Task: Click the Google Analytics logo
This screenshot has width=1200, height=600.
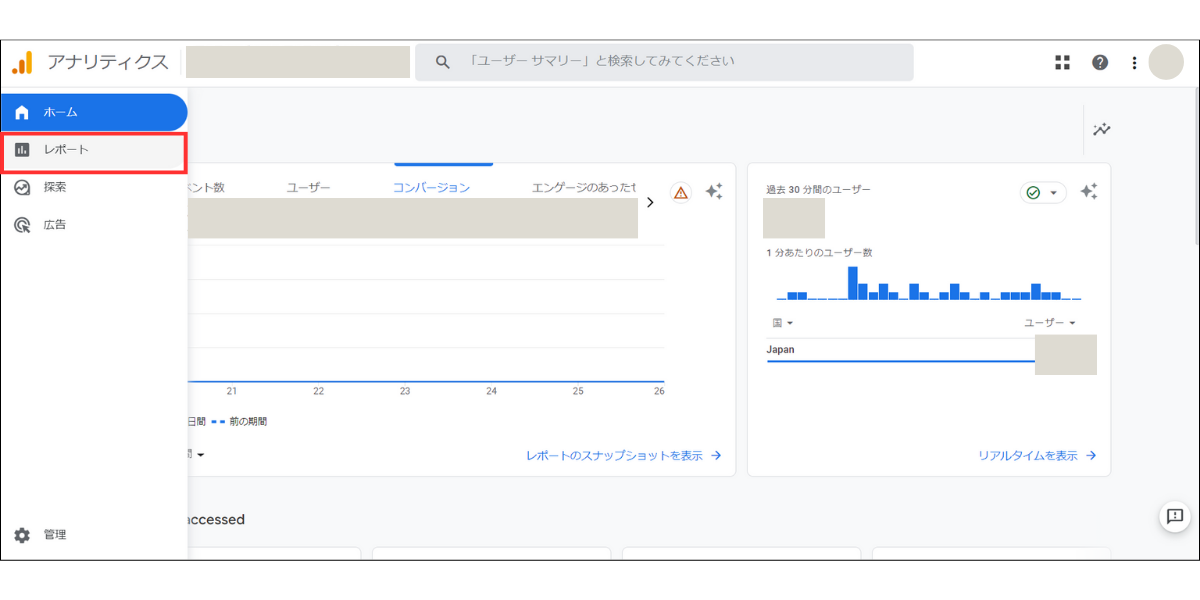Action: click(x=22, y=62)
